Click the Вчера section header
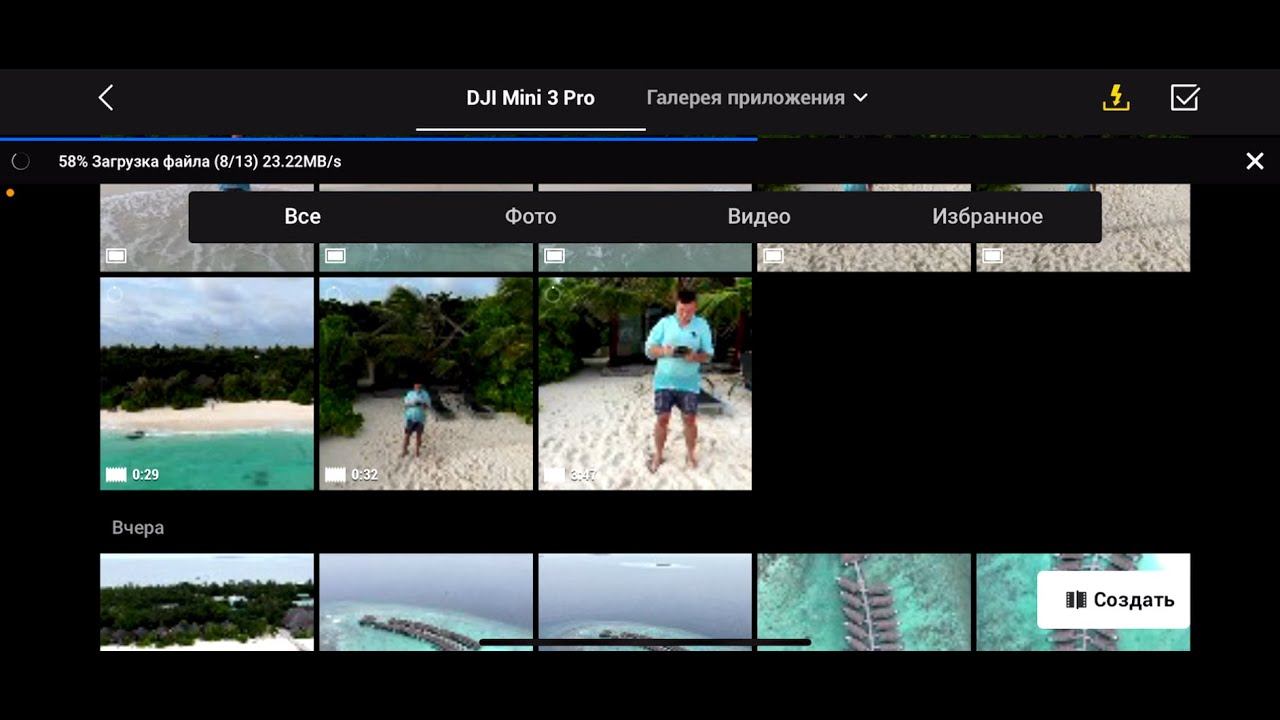Screen dimensions: 1280x720 [138, 527]
